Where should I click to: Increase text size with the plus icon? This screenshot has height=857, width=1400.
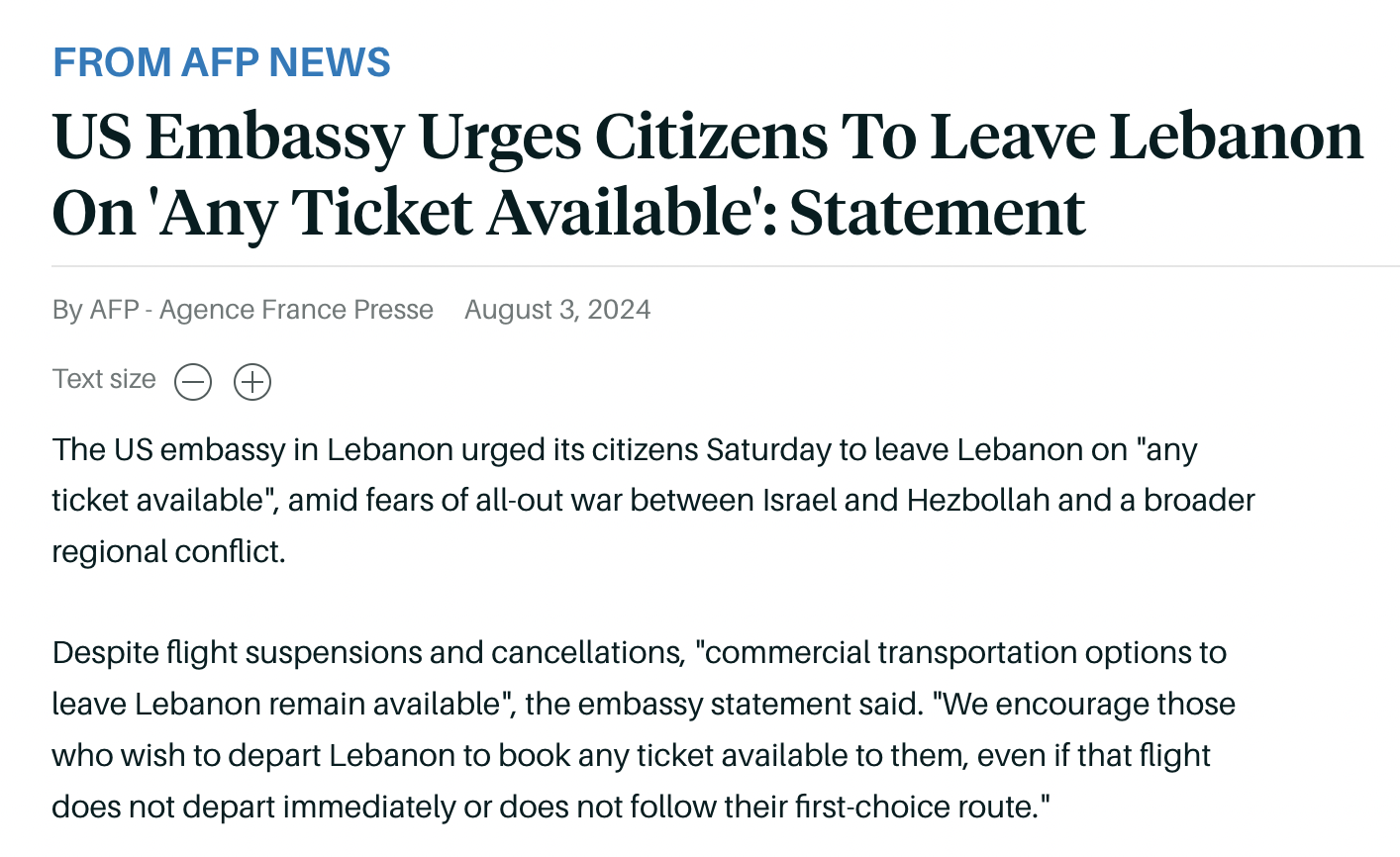coord(252,381)
